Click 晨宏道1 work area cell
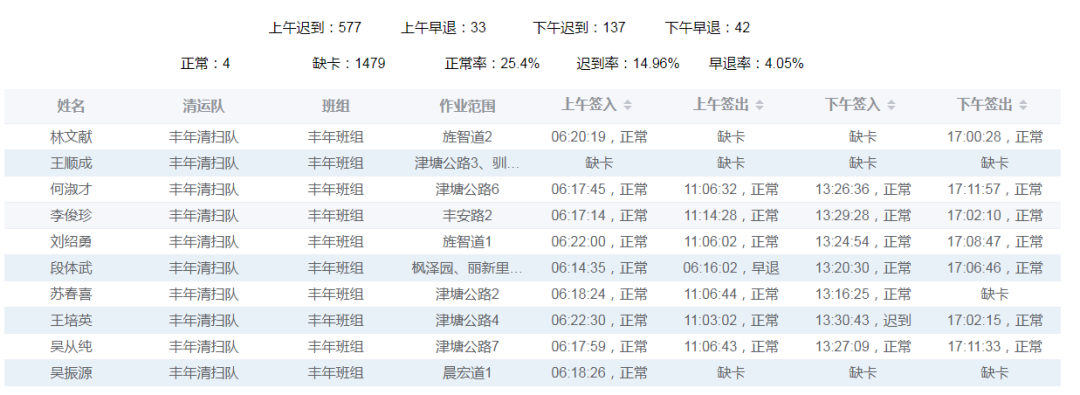The height and width of the screenshot is (395, 1080). tap(468, 372)
